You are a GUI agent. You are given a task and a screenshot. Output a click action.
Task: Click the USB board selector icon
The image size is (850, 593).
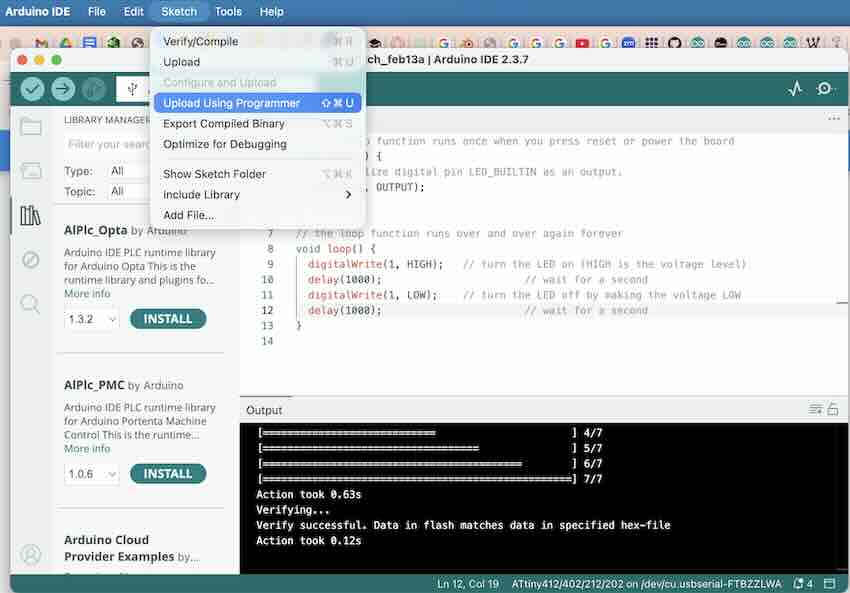click(x=132, y=89)
